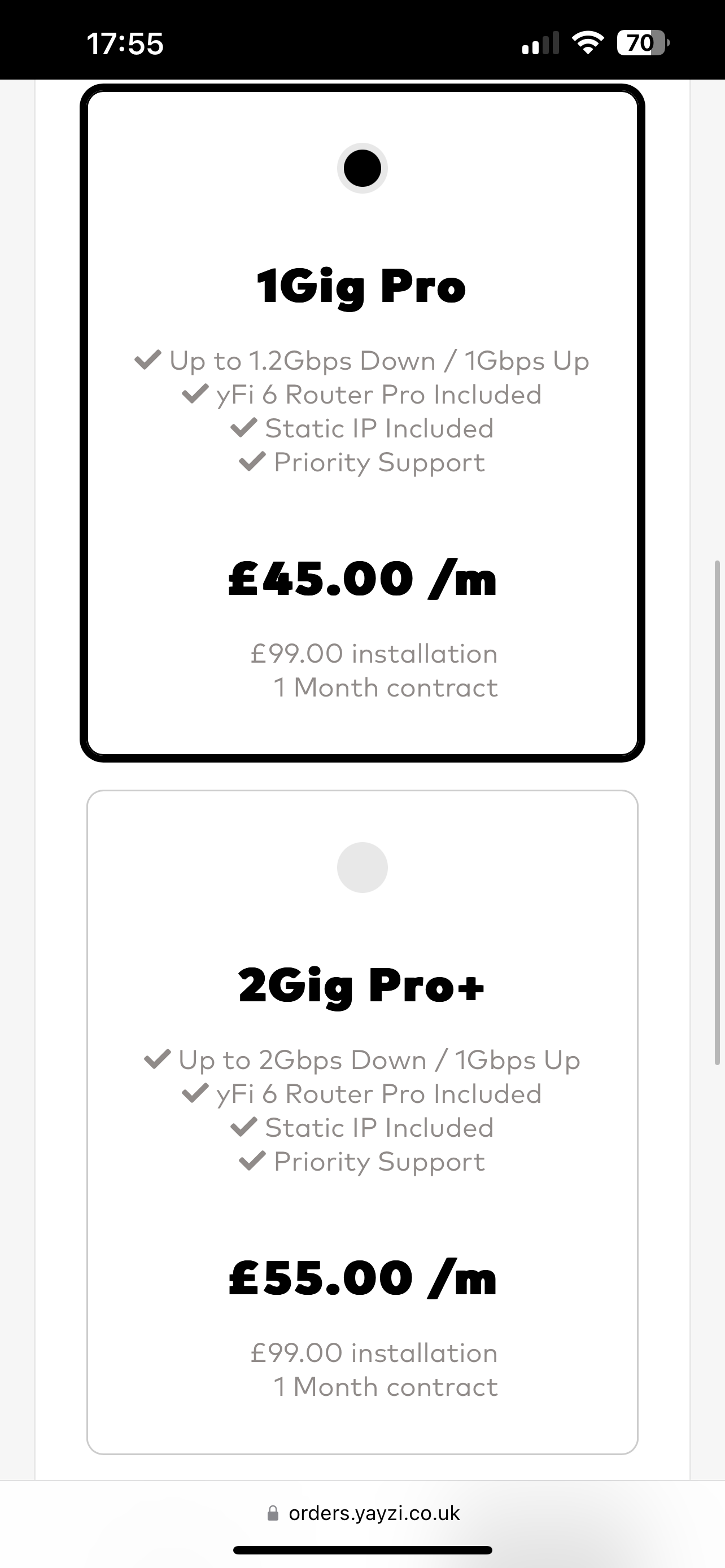The height and width of the screenshot is (1568, 725).
Task: Tap the home indicator bar at bottom
Action: click(x=363, y=1550)
